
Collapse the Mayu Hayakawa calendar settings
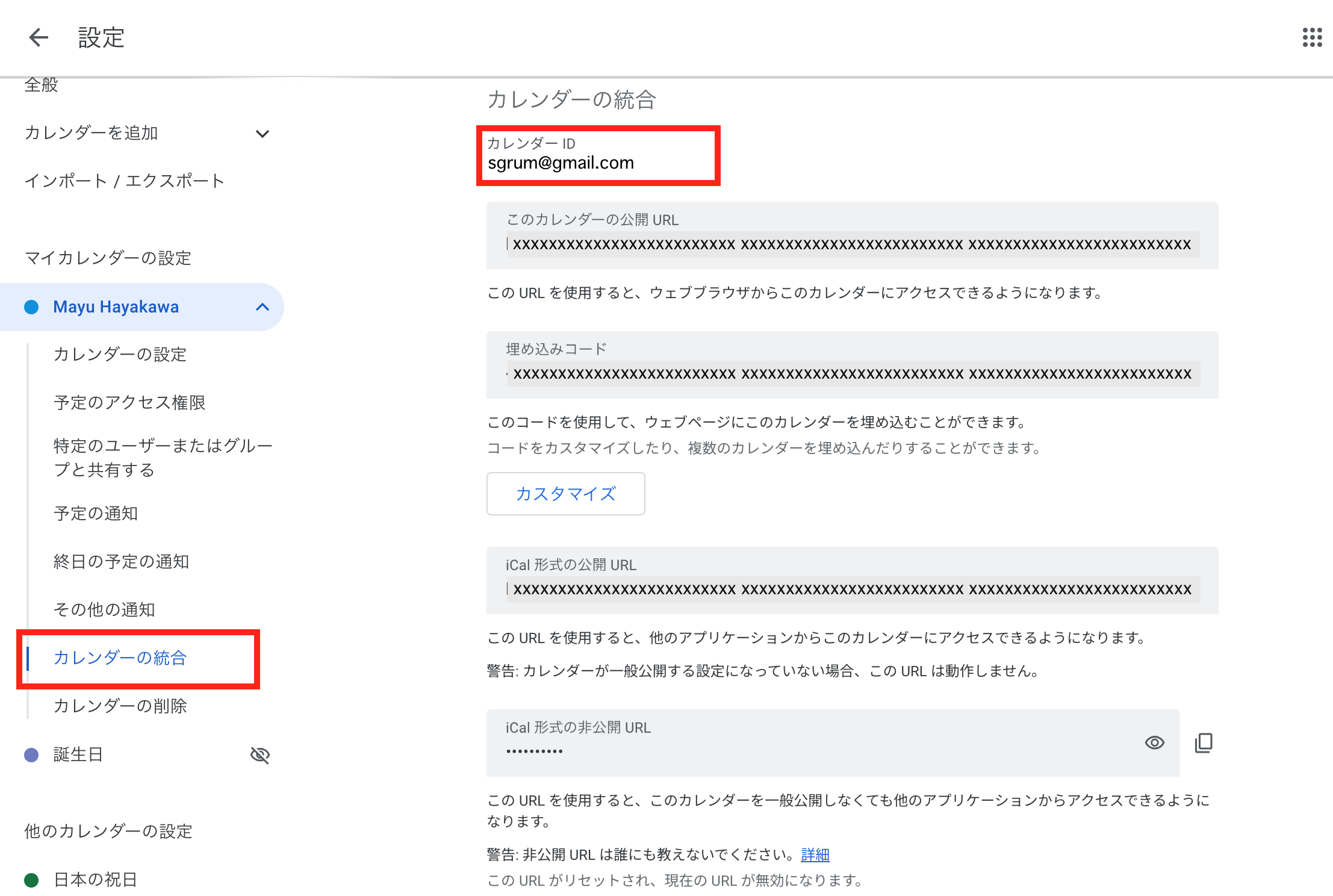pos(262,307)
